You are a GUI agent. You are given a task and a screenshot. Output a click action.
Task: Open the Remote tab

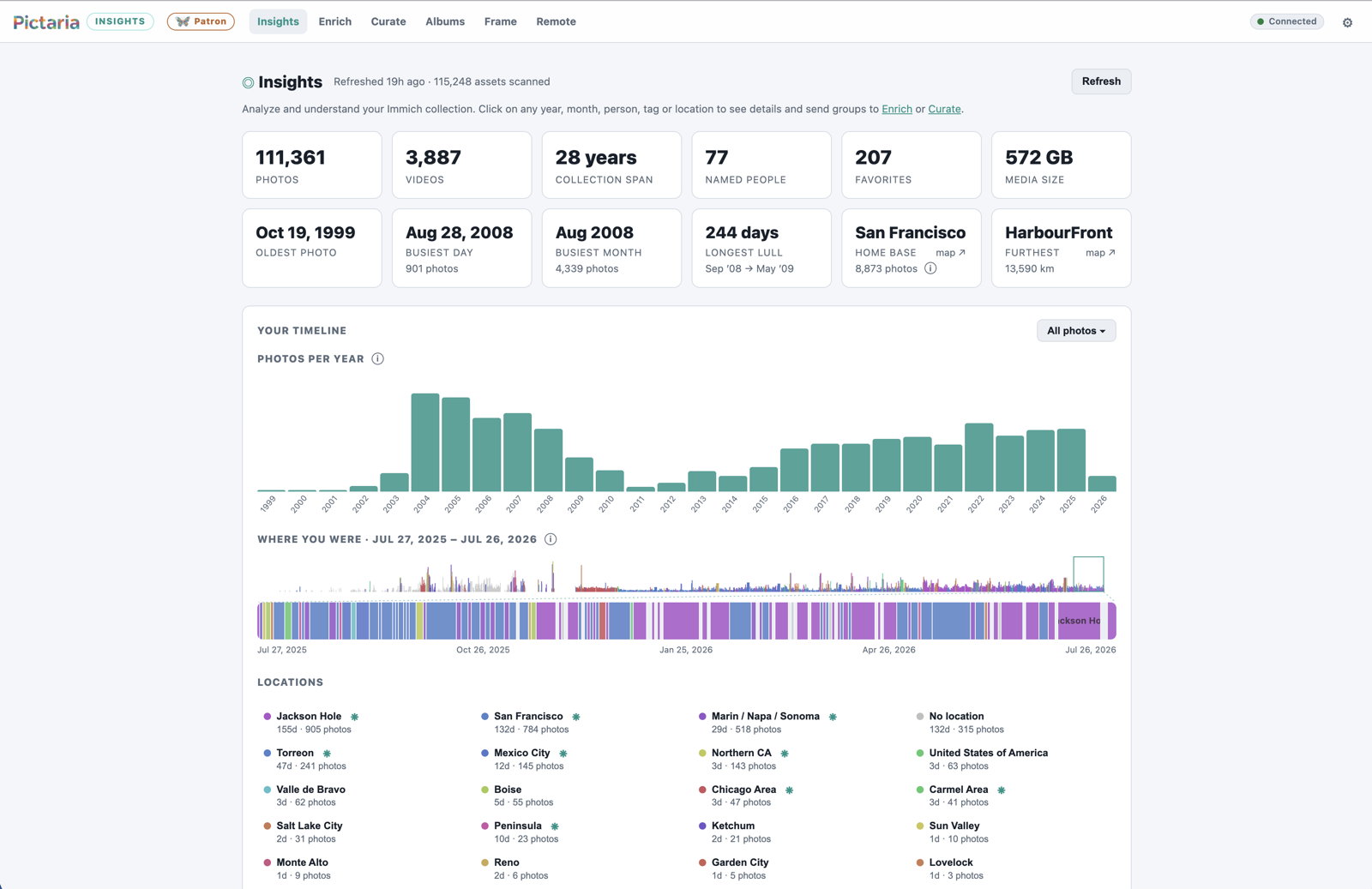point(556,21)
